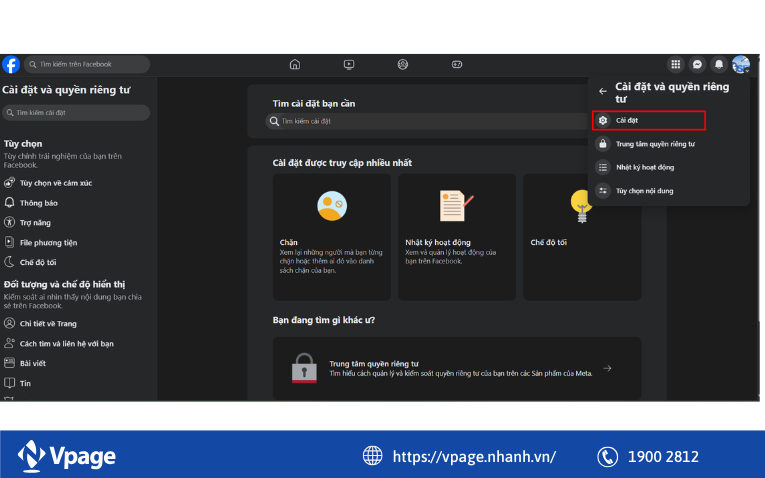Click the Tìm kiếm trên Facebook search box
The width and height of the screenshot is (765, 478).
(88, 65)
